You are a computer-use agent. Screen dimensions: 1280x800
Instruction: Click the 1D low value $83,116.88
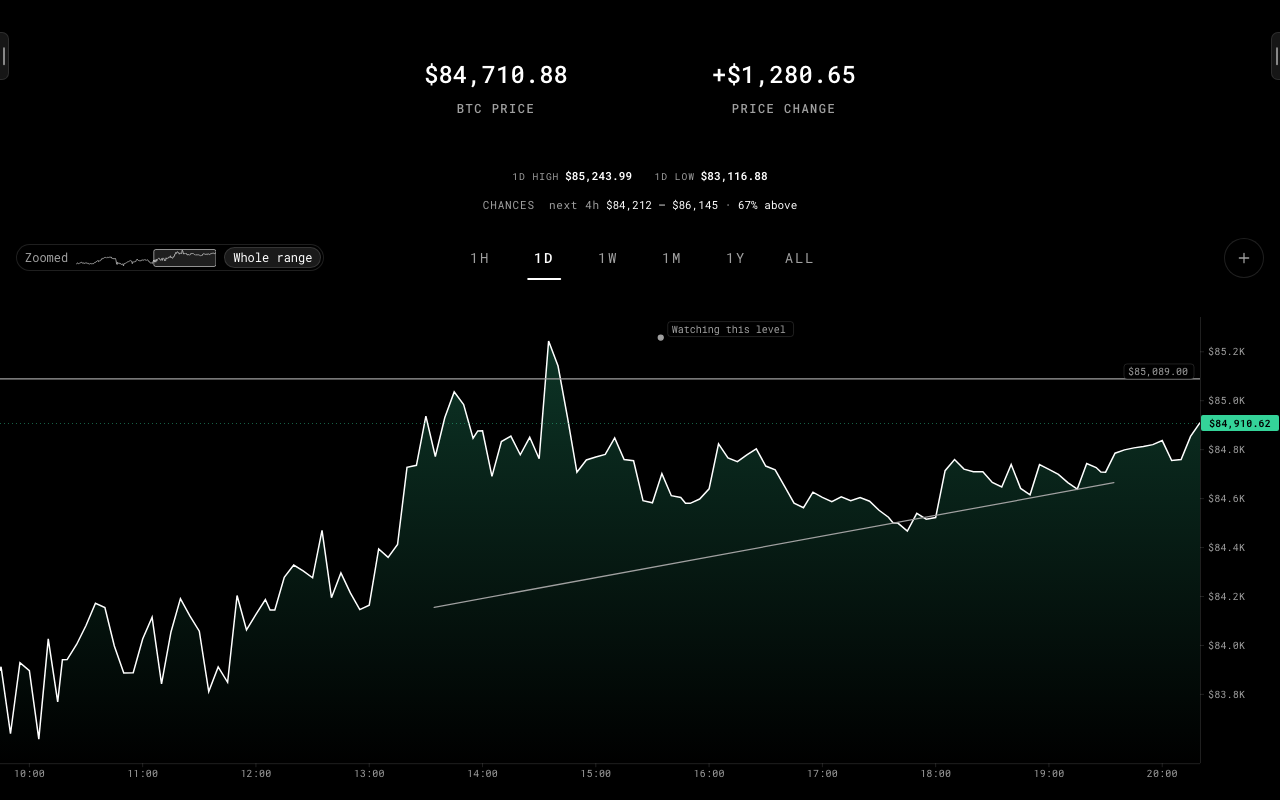point(734,176)
